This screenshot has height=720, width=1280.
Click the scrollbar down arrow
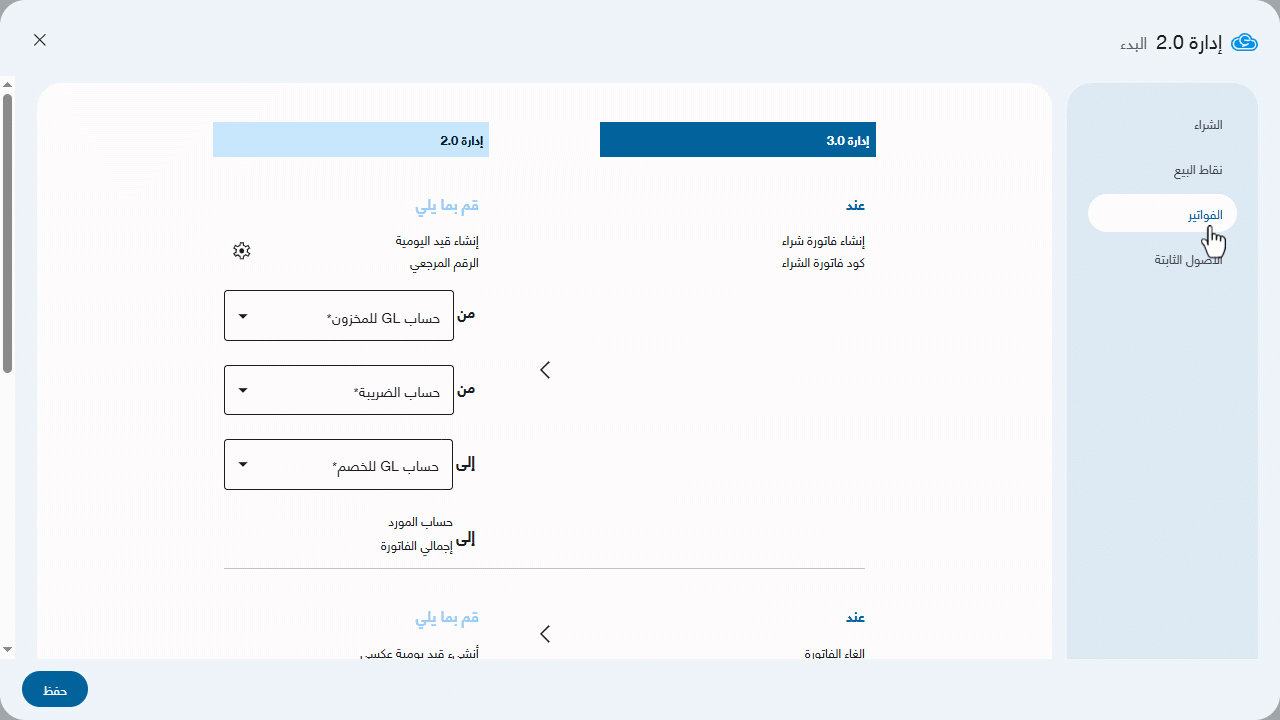click(x=7, y=649)
